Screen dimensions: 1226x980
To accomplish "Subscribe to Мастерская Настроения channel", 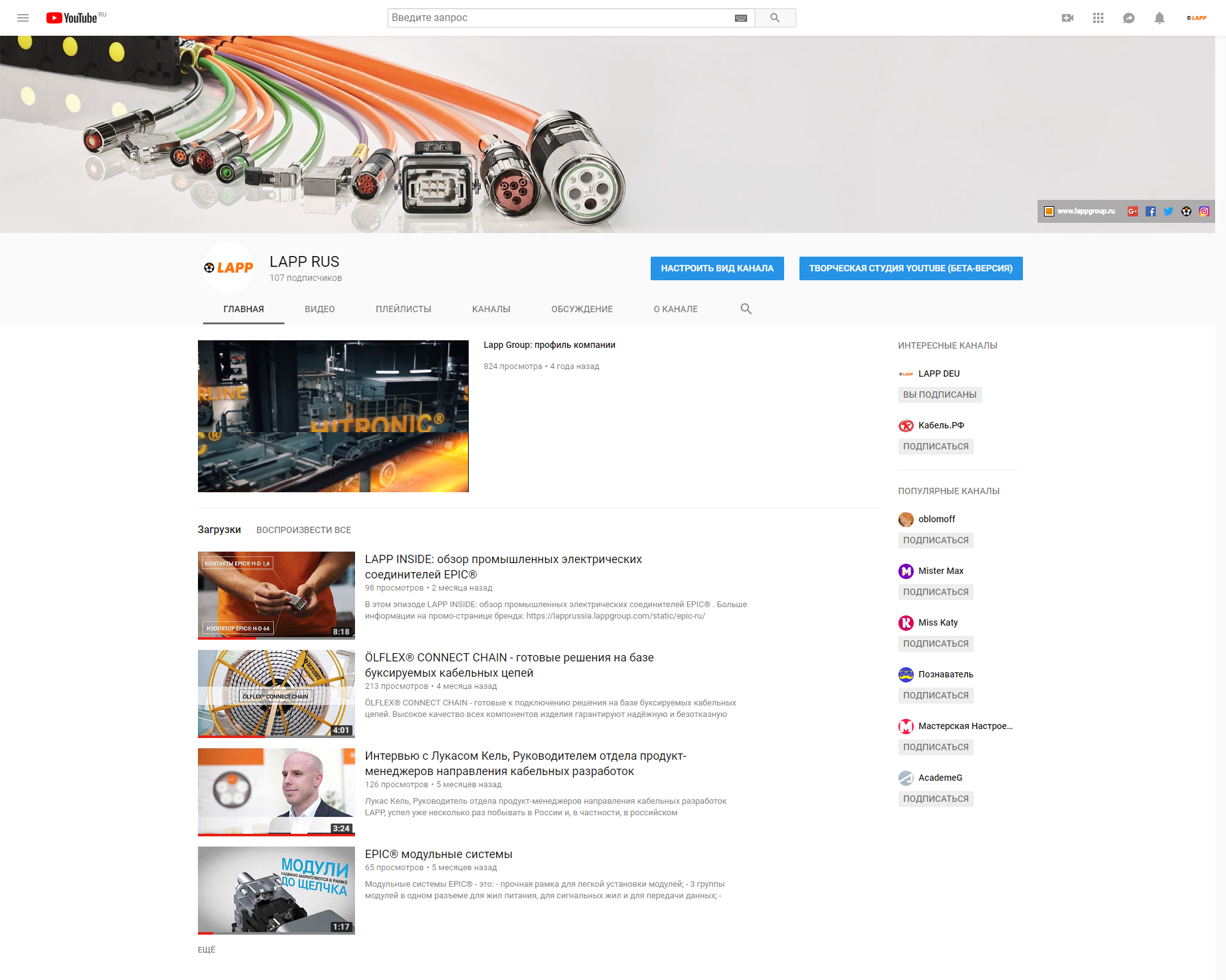I will tap(936, 747).
